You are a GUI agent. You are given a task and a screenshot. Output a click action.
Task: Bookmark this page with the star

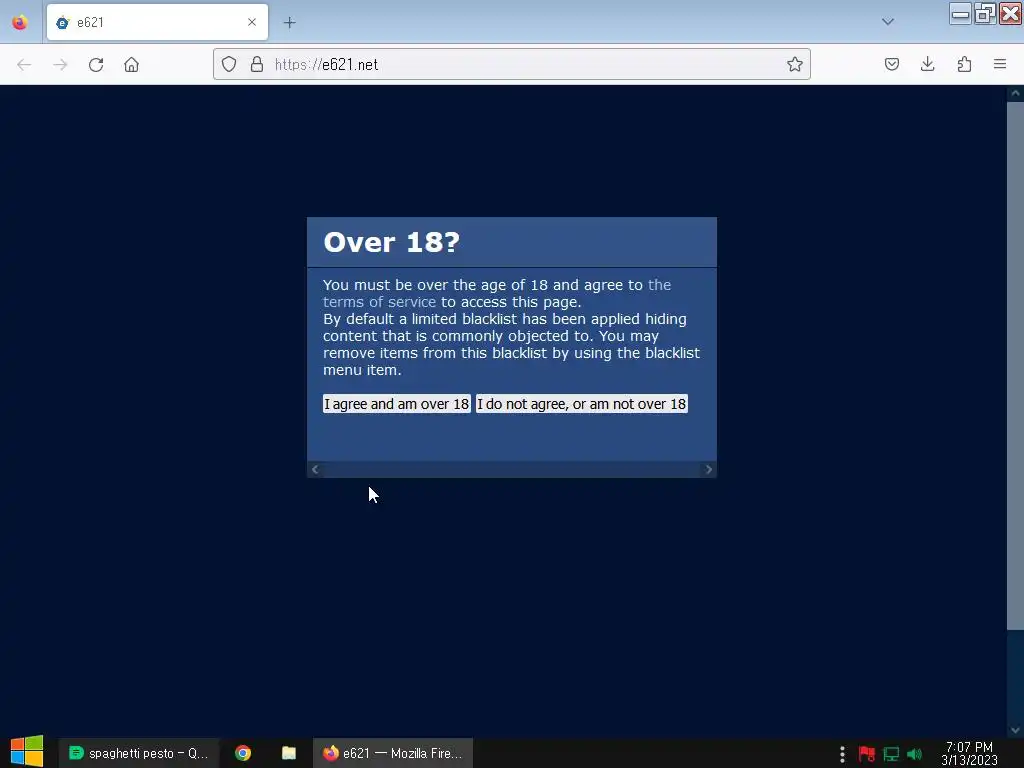point(794,64)
